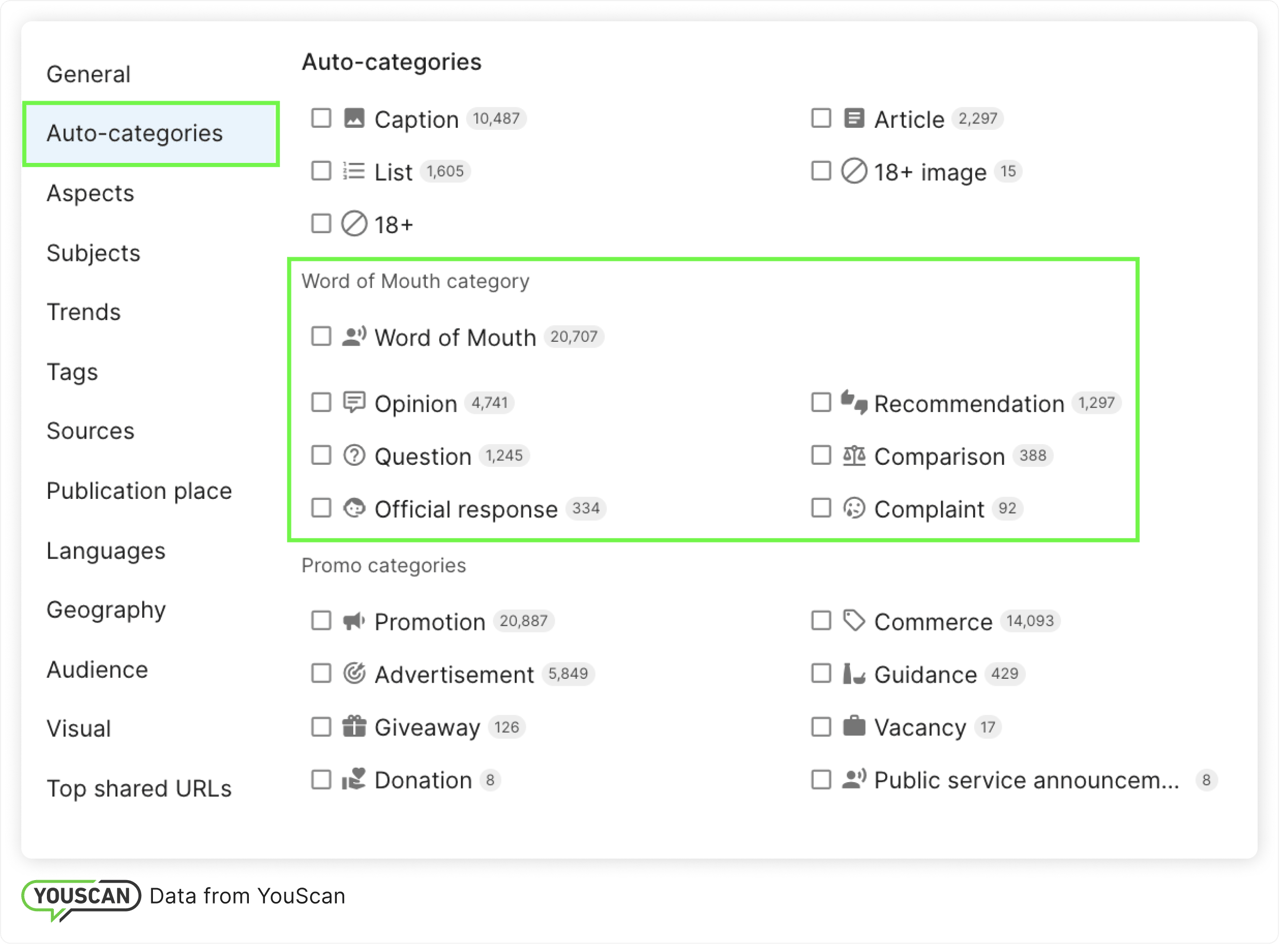Screen dimensions: 1280x944
Task: Open the Geography section
Action: click(106, 610)
